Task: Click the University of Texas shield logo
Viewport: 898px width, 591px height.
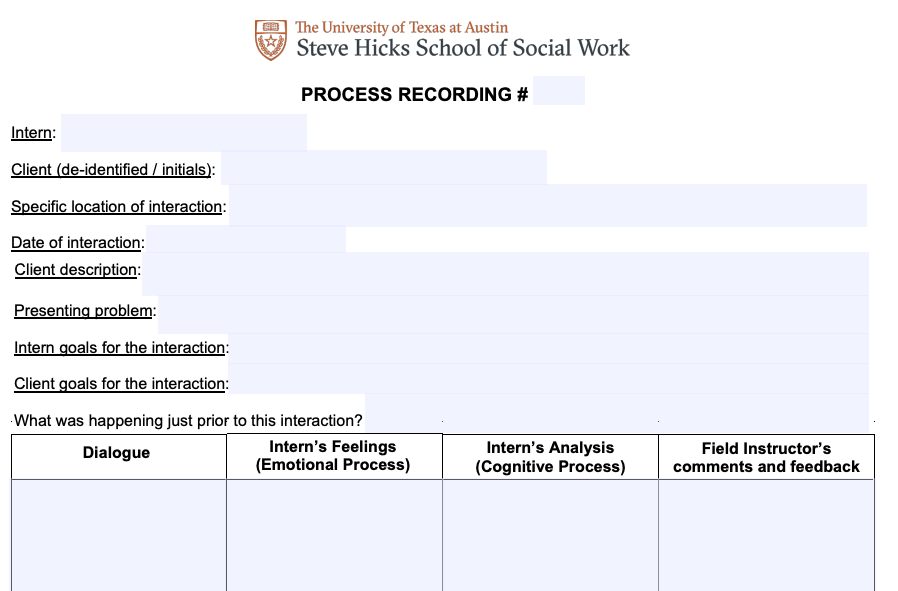Action: (271, 40)
